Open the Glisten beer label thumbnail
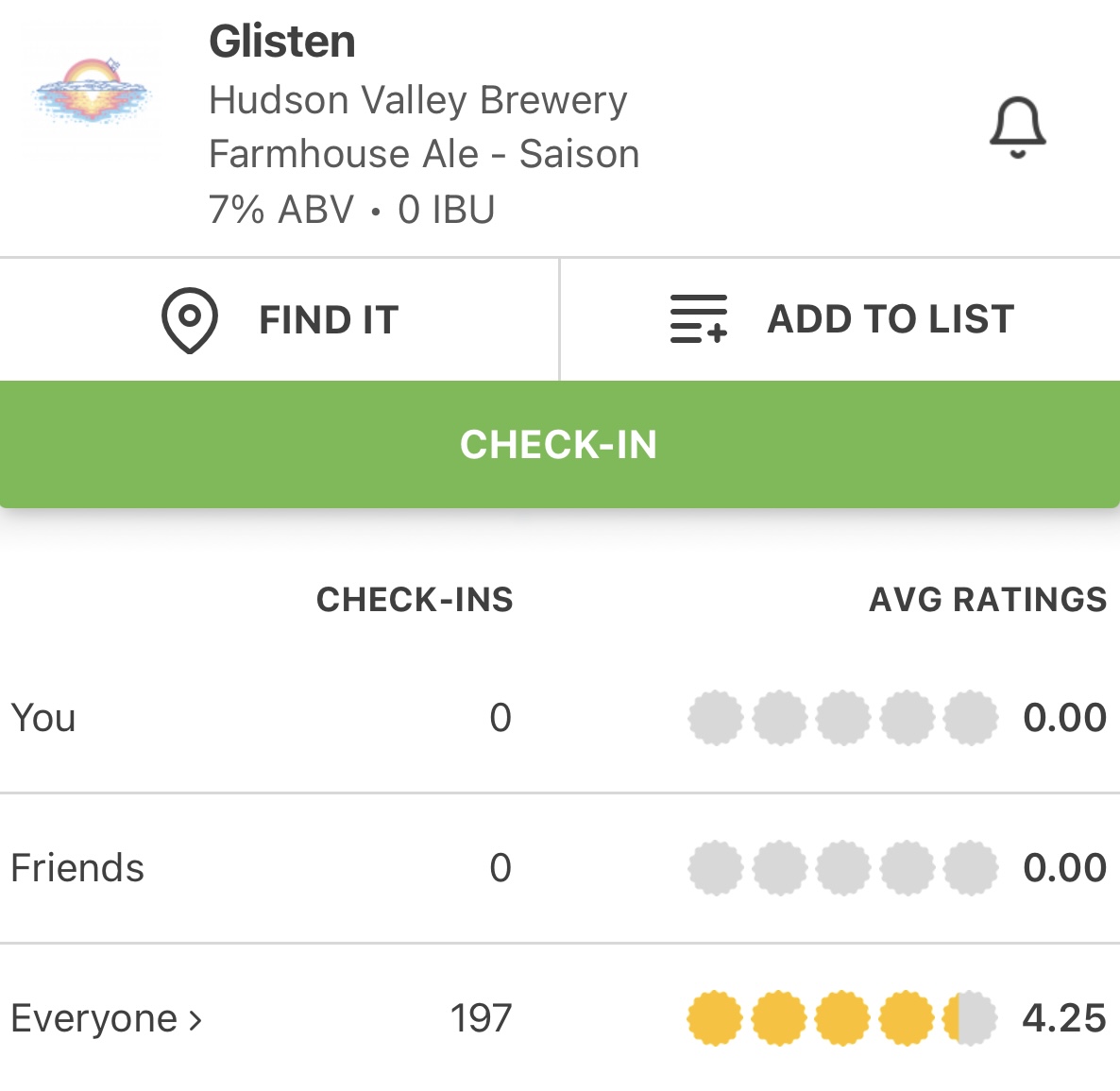The width and height of the screenshot is (1120, 1091). [x=92, y=92]
